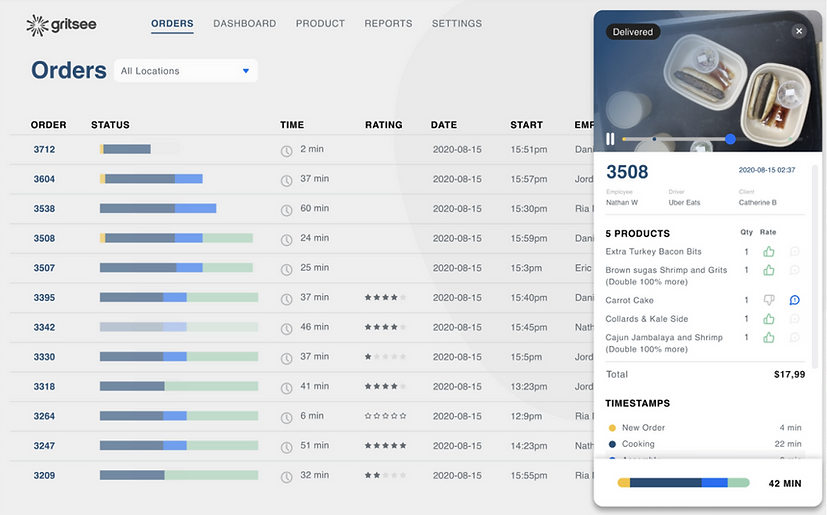Open the All Locations dropdown
Image resolution: width=827 pixels, height=515 pixels.
(185, 71)
